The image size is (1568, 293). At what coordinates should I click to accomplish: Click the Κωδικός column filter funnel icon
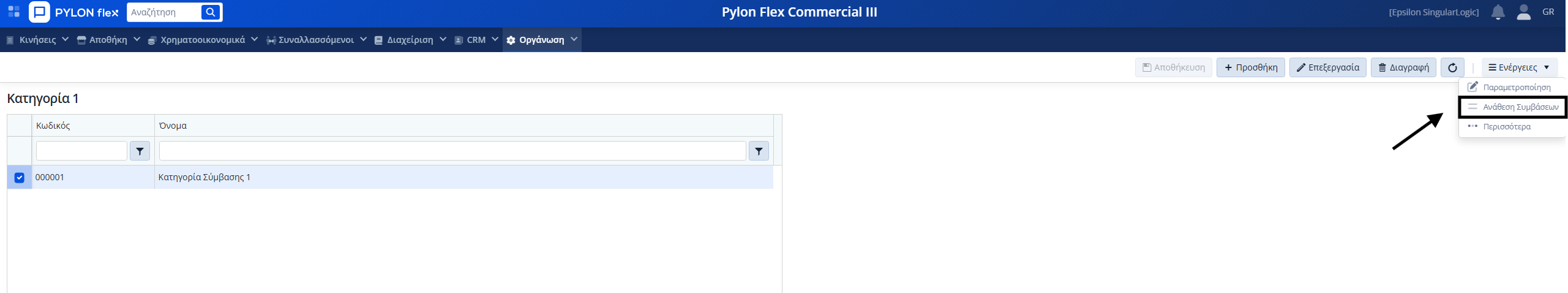coord(140,151)
